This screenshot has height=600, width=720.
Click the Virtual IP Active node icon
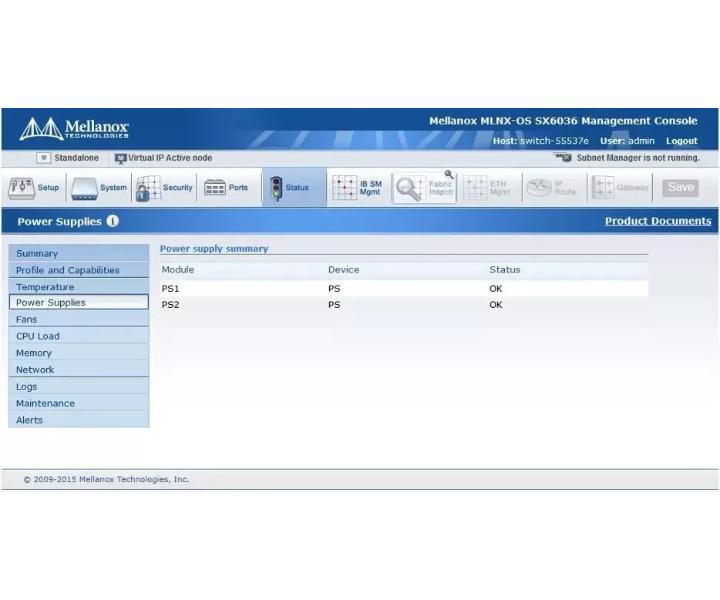(x=120, y=158)
